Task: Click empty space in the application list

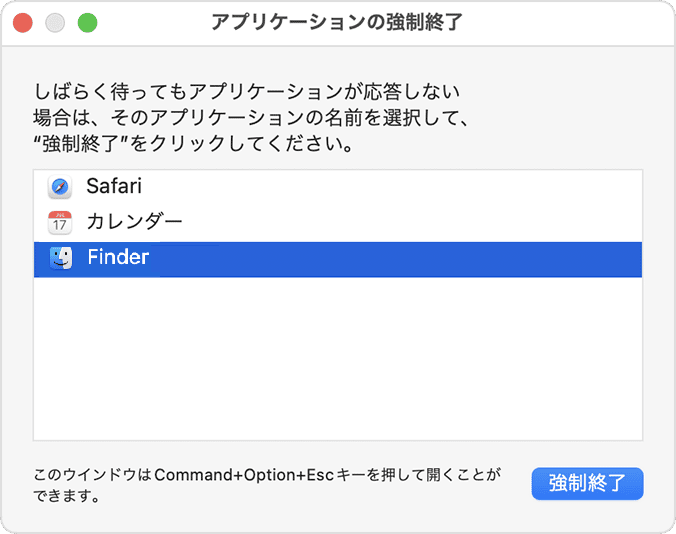Action: [337, 360]
